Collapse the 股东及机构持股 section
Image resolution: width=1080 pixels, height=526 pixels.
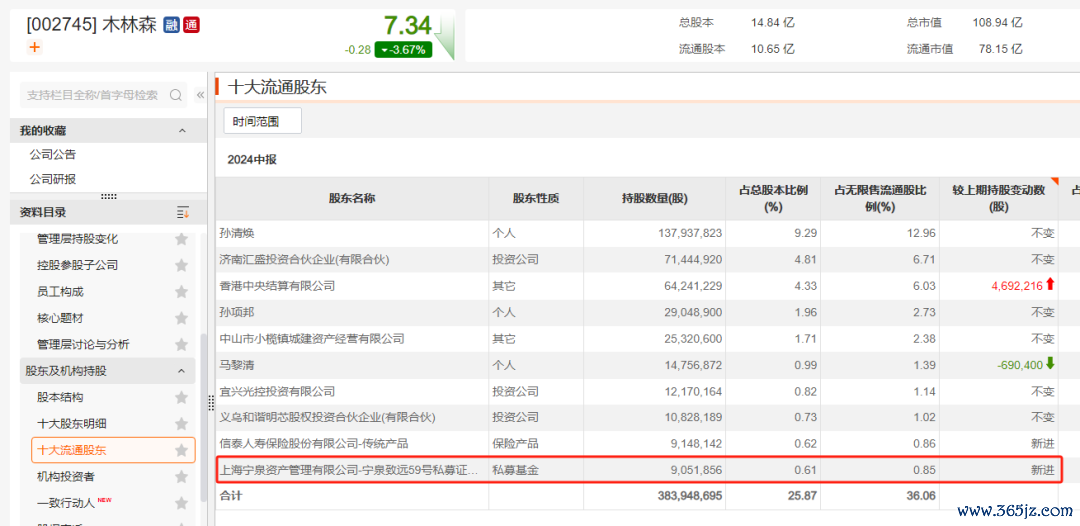click(x=182, y=371)
